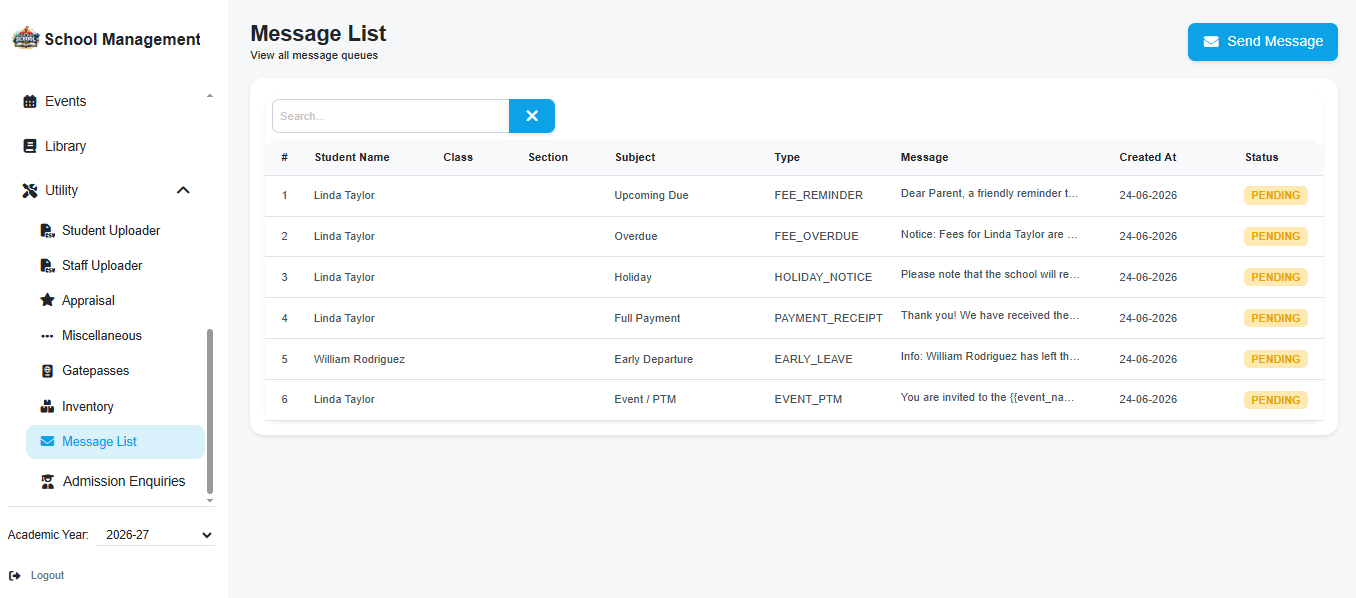Click FEE_REMINDER type cell
Screen dimensions: 1356x598
pyautogui.click(x=818, y=195)
